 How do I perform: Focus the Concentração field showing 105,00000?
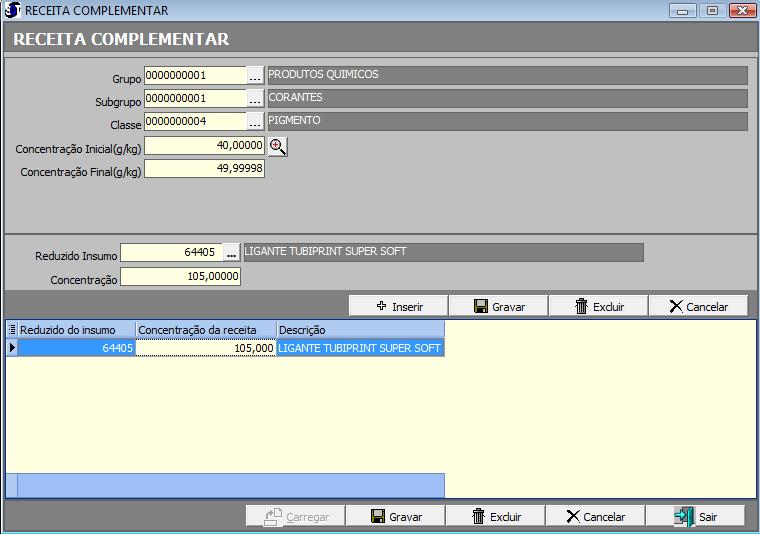click(180, 277)
